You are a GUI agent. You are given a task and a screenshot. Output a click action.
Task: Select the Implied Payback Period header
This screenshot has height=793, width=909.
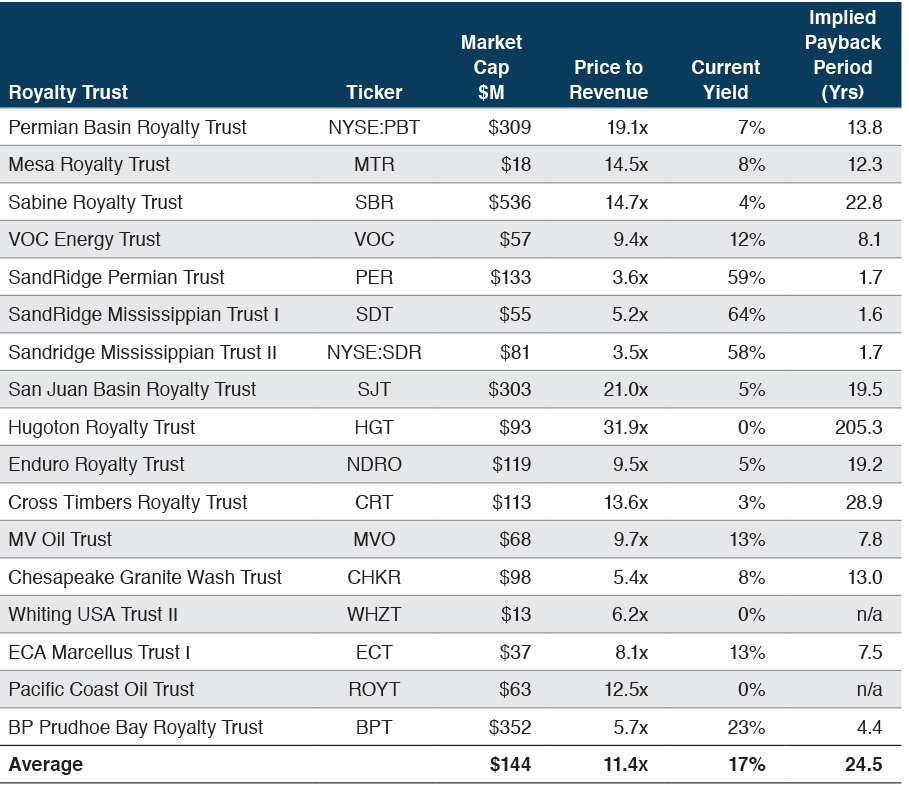point(841,55)
